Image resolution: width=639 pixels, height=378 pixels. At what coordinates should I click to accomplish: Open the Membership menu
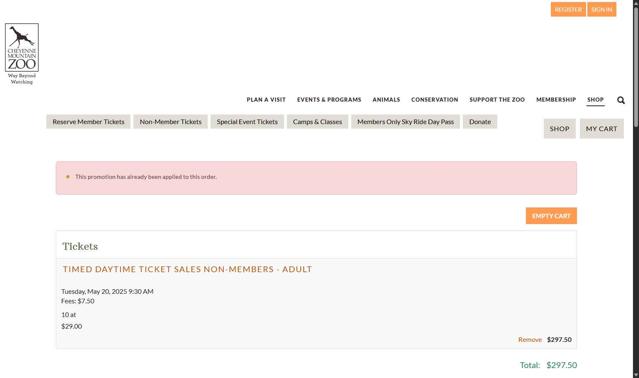click(556, 100)
